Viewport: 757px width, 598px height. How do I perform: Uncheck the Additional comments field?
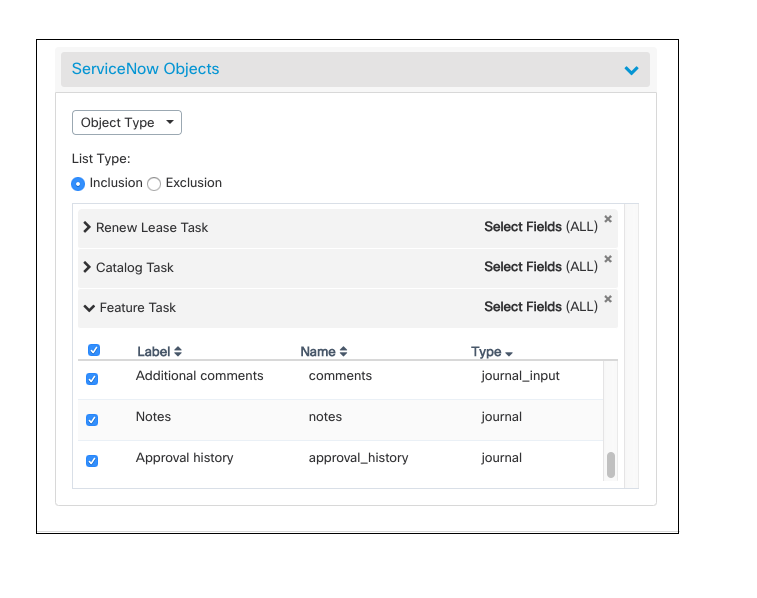(92, 379)
